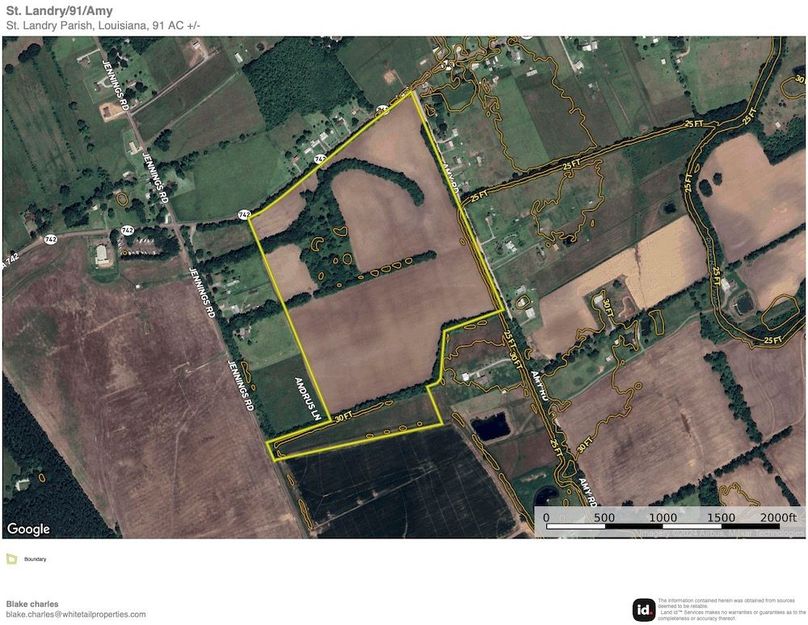Click the 742 shield above the A 742 label

pyautogui.click(x=50, y=239)
